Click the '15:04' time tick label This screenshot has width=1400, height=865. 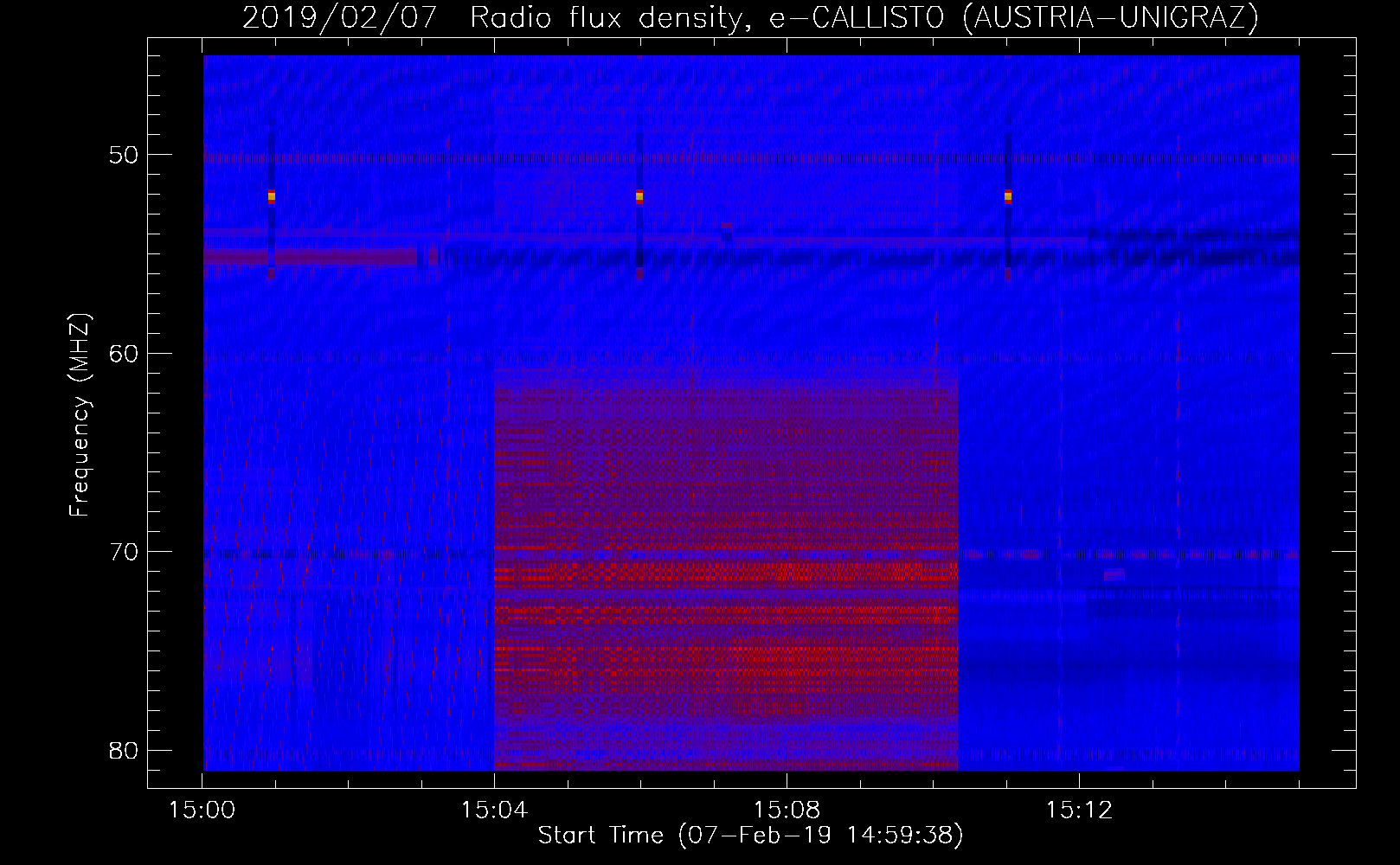[x=494, y=811]
